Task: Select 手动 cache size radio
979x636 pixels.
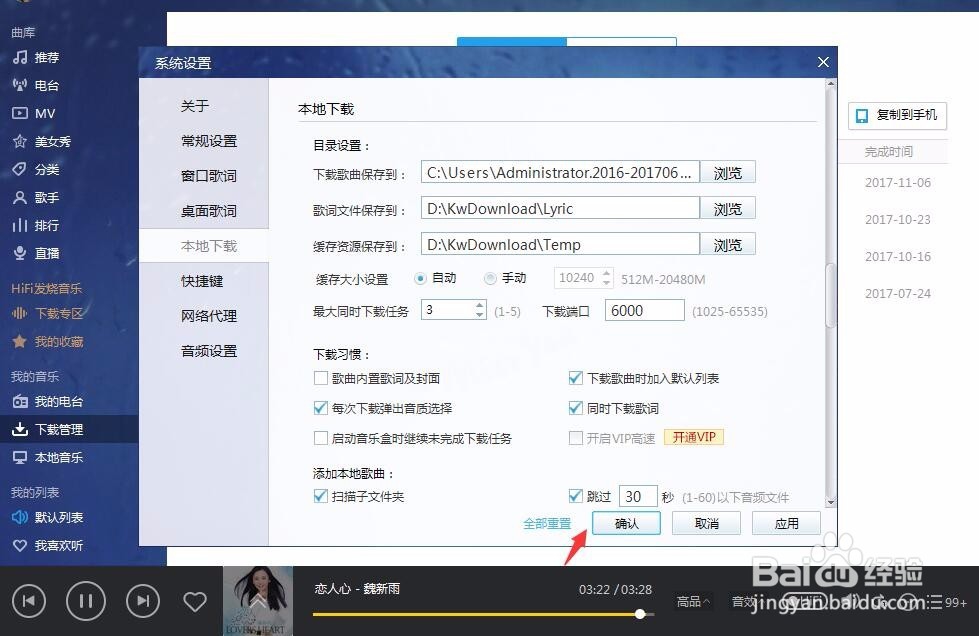Action: 490,278
